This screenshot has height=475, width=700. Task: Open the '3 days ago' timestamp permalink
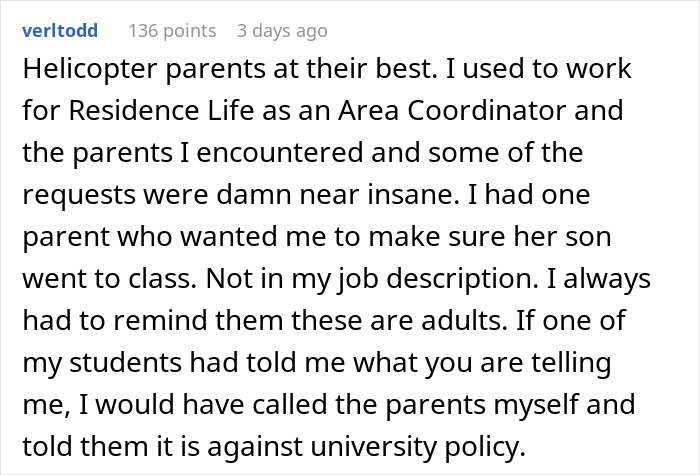point(282,31)
